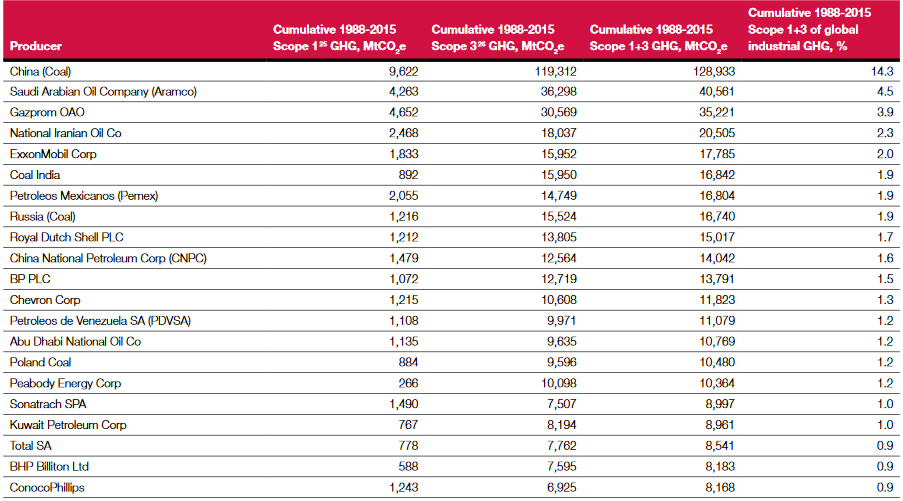Click National Iranian Oil Co

(66, 133)
